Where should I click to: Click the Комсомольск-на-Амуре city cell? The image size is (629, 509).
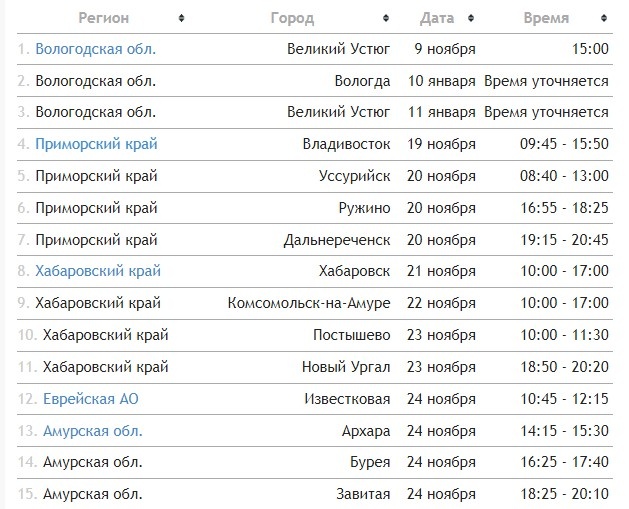[x=309, y=303]
